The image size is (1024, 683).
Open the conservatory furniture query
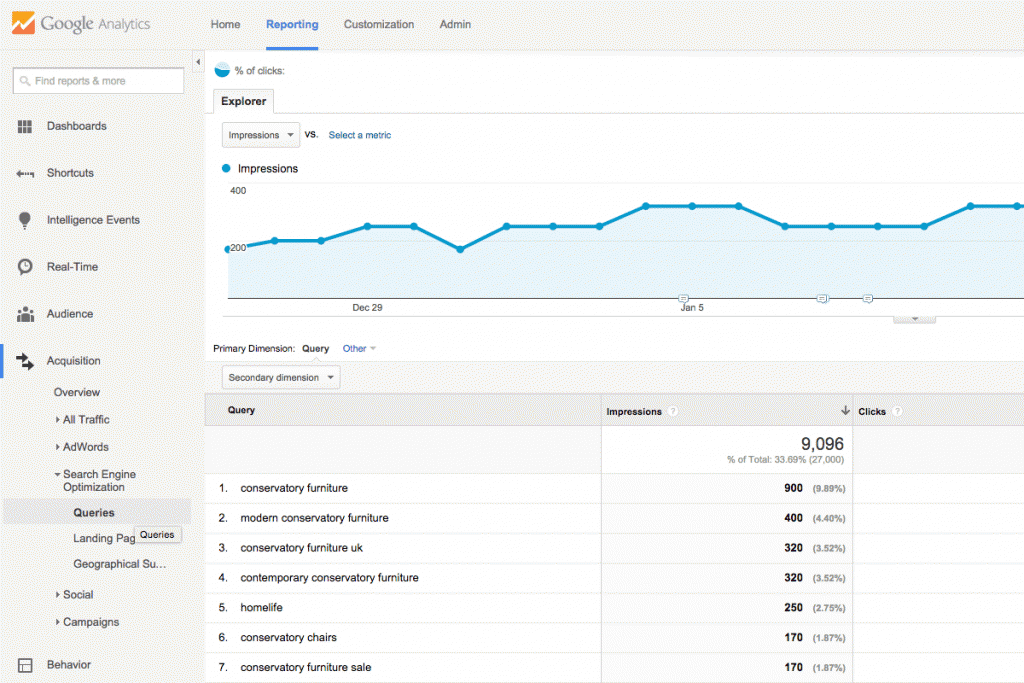[294, 488]
